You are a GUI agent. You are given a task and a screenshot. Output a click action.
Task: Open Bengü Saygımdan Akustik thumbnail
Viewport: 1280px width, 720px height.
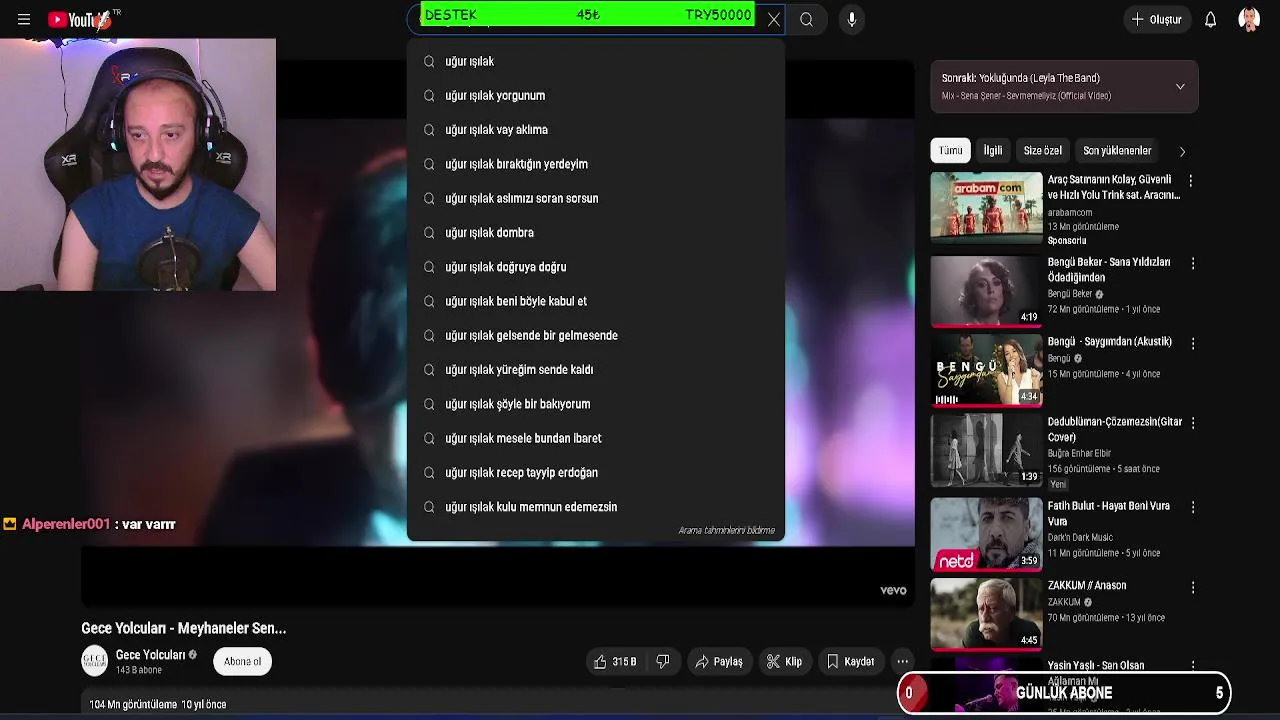tap(986, 371)
